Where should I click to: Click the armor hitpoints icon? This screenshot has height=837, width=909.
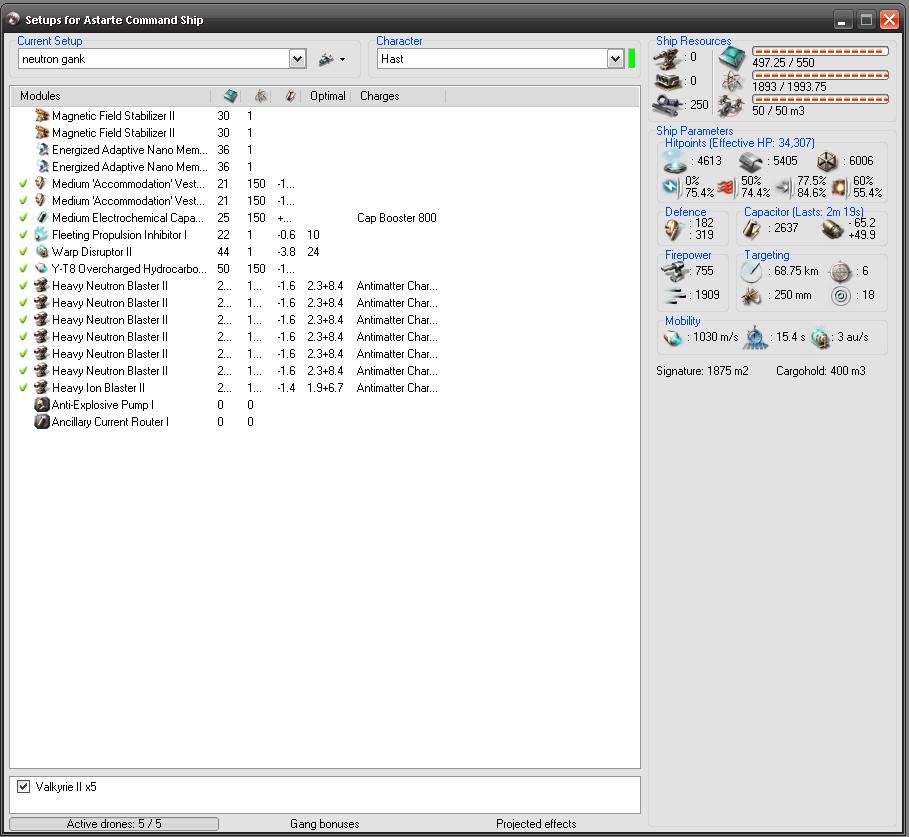tap(751, 162)
